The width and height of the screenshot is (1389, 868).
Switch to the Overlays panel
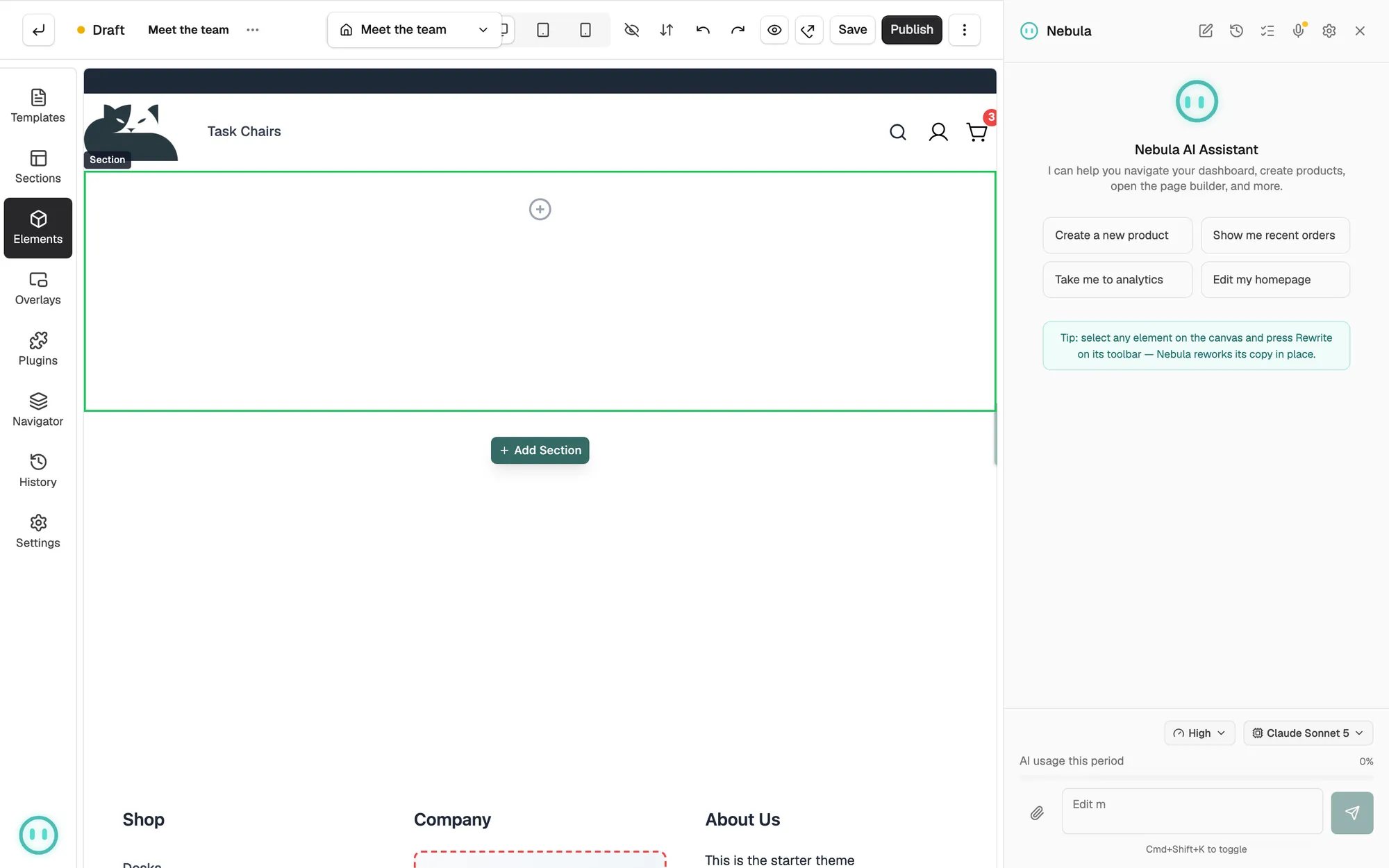click(38, 289)
